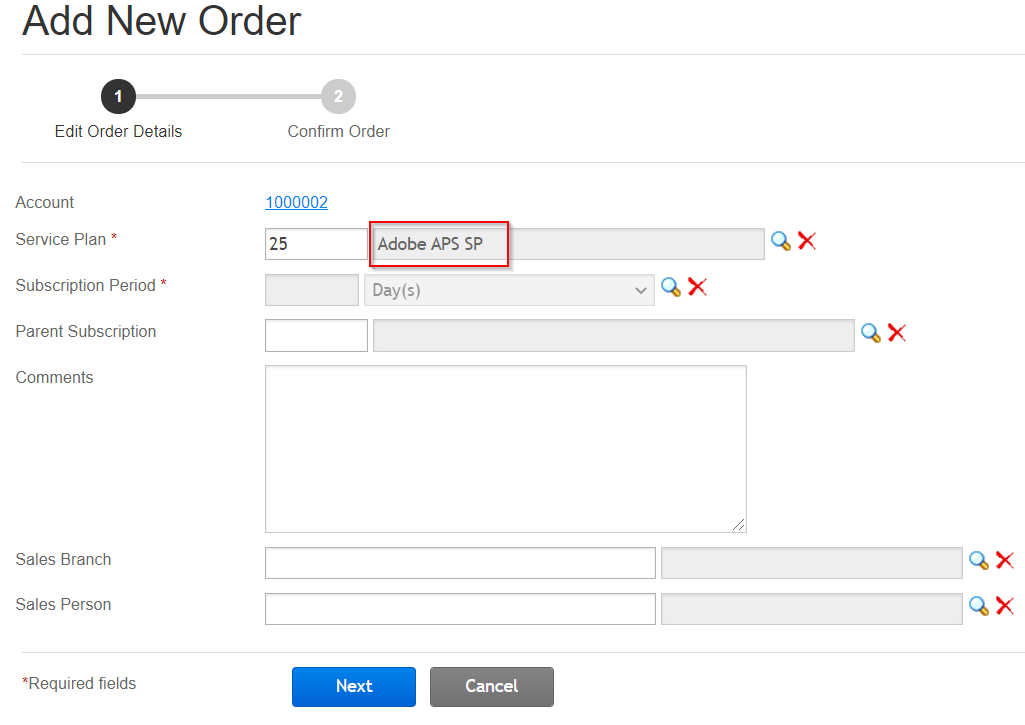Expand the Day(s) period unit dropdown
Viewport: 1025px width, 725px height.
coord(509,290)
